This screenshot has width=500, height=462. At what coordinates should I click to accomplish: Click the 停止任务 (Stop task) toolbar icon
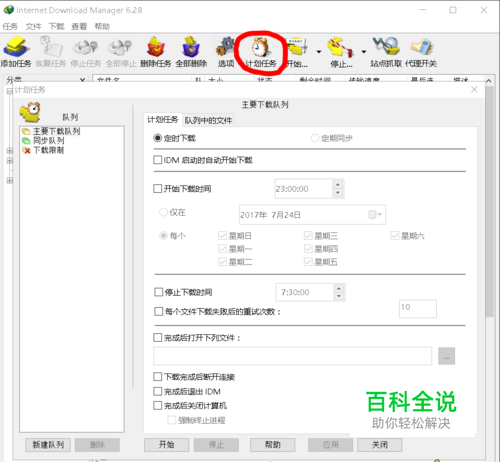[86, 52]
